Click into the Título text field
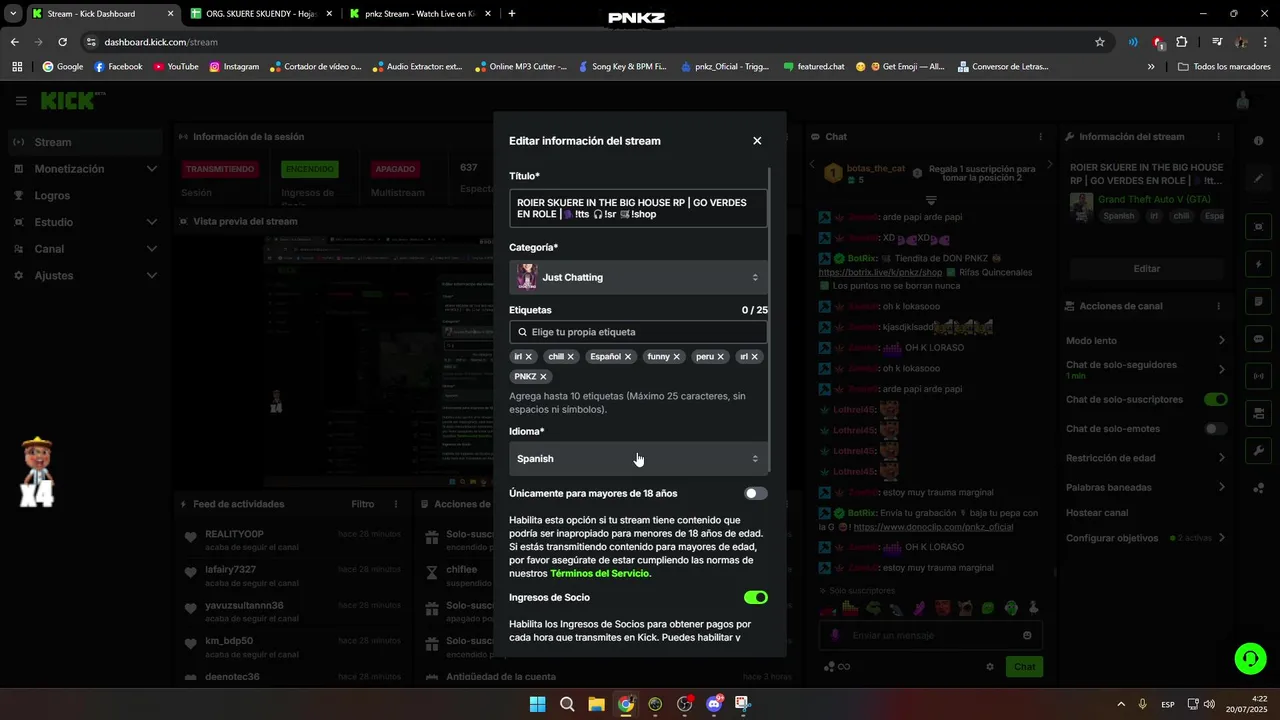Image resolution: width=1280 pixels, height=720 pixels. [638, 209]
